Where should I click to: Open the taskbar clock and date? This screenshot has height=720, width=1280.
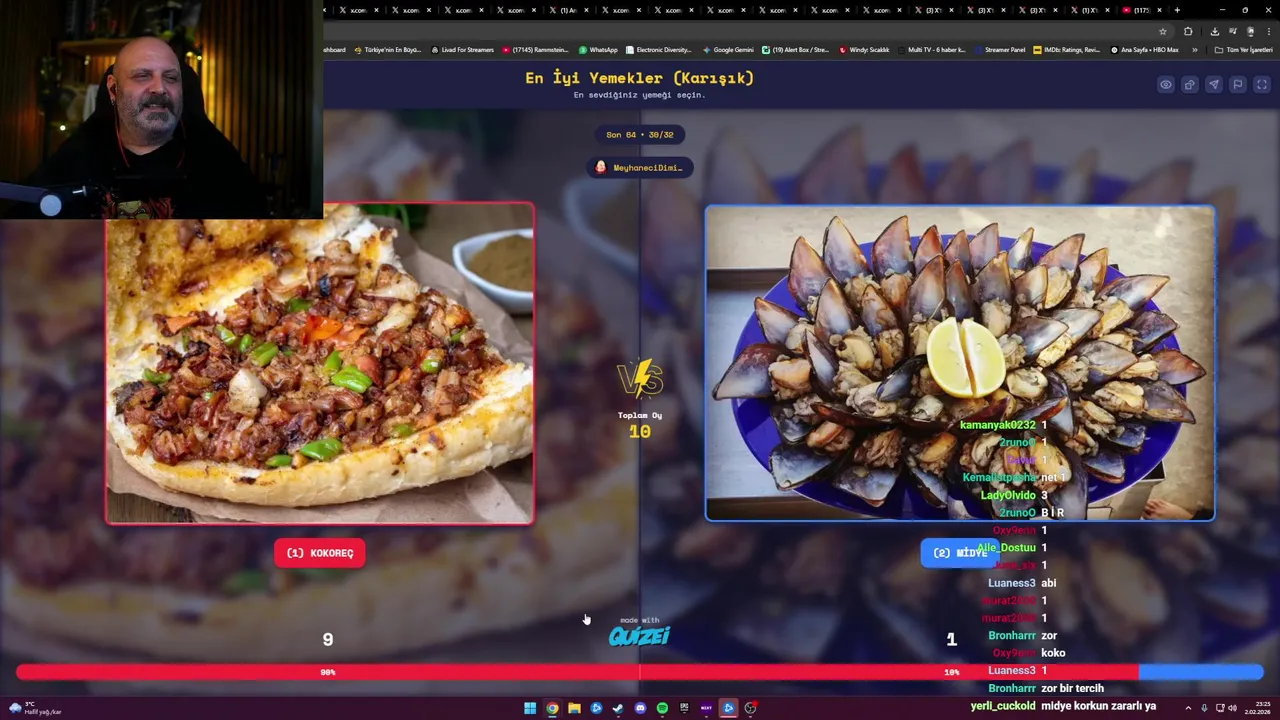(1256, 708)
